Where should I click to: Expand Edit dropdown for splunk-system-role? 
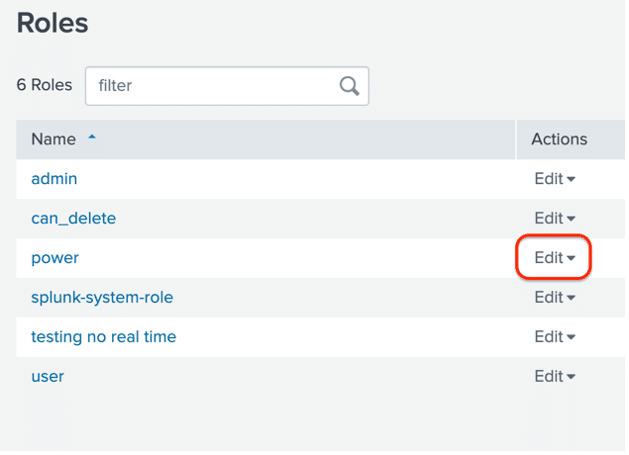[555, 297]
